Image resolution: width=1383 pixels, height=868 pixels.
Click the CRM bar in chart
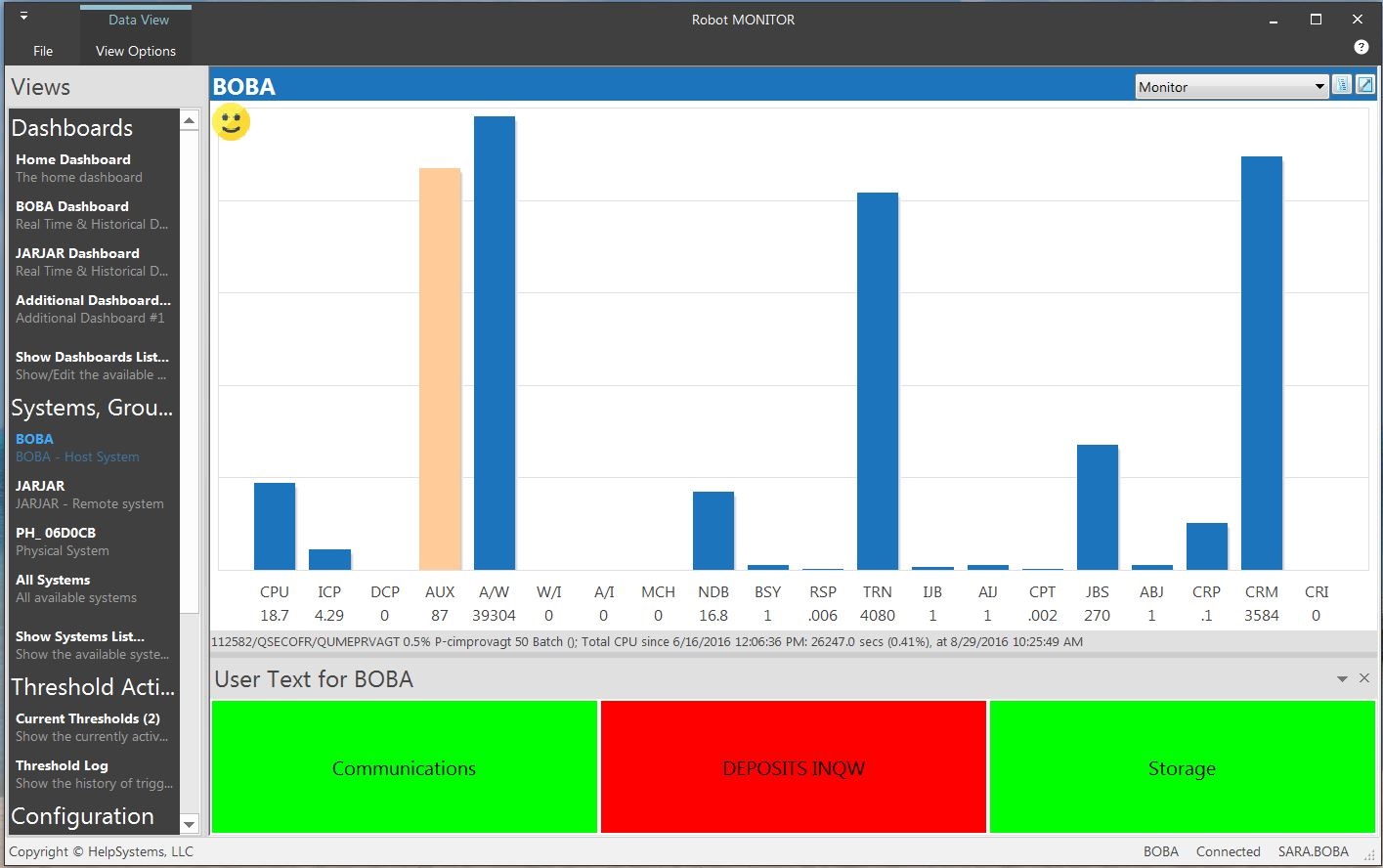(1262, 364)
